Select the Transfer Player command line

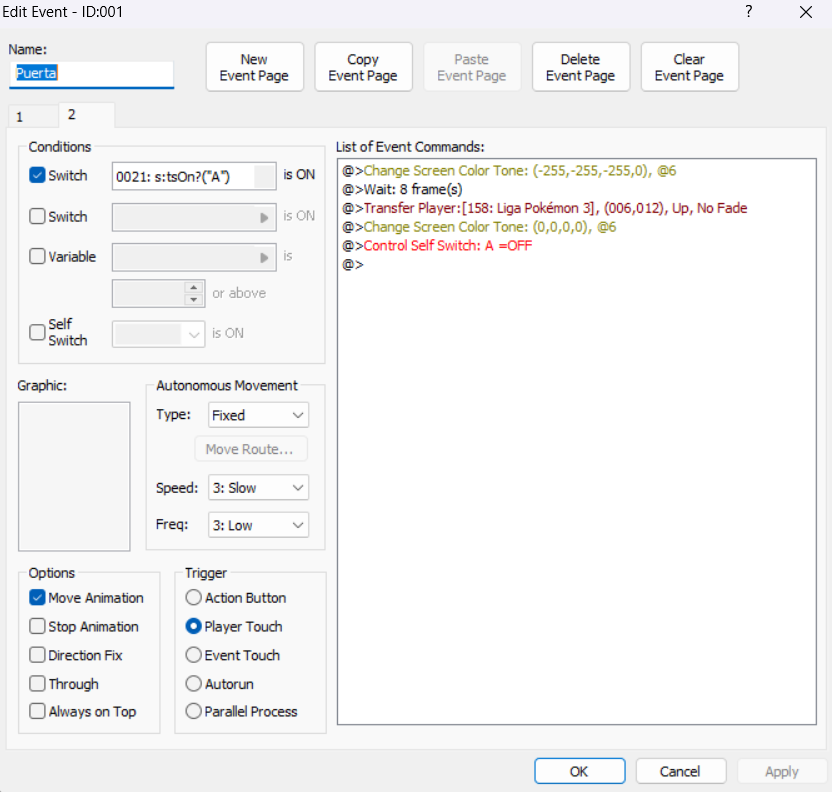[555, 208]
